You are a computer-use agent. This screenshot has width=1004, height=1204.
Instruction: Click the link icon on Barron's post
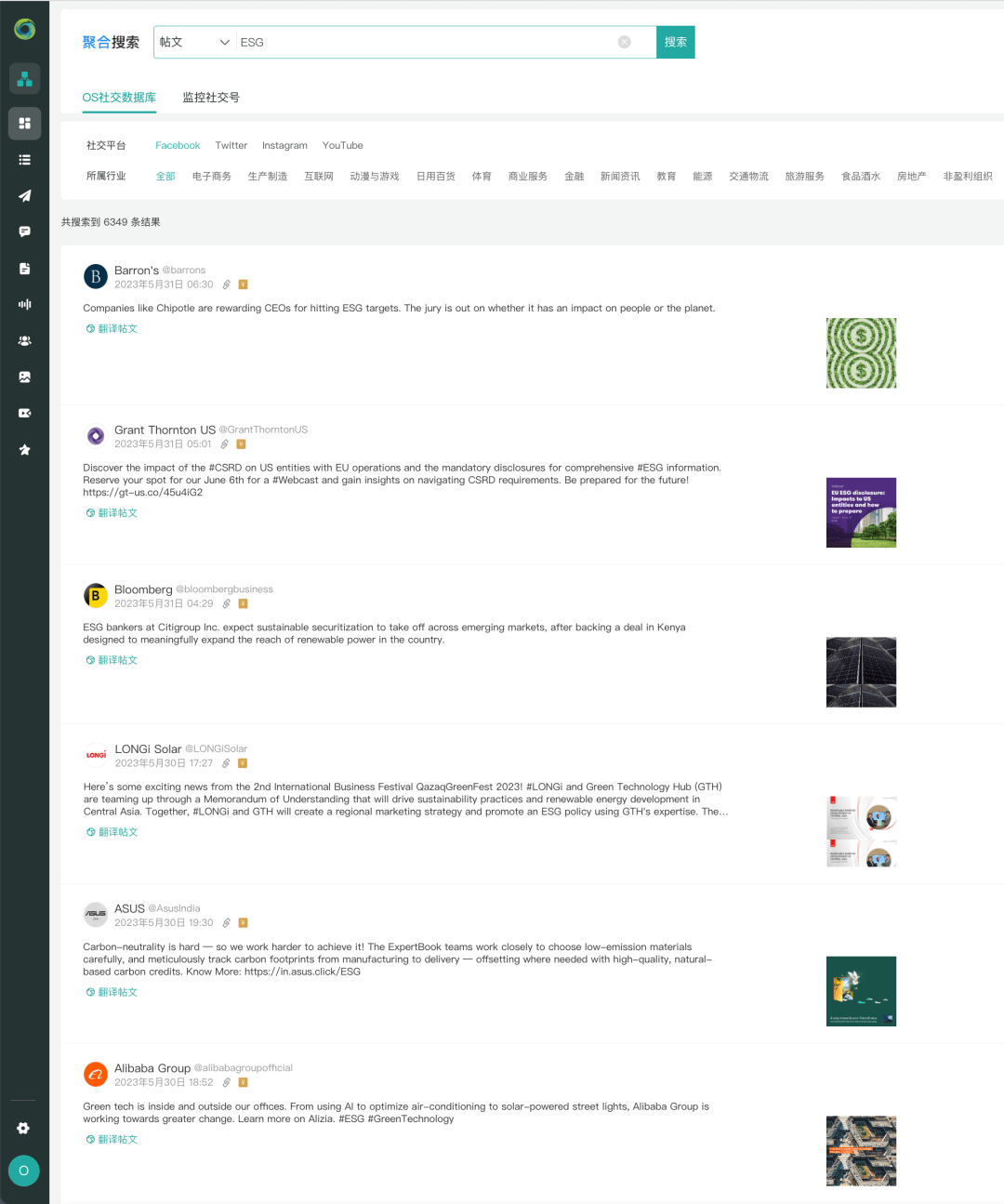click(x=226, y=284)
